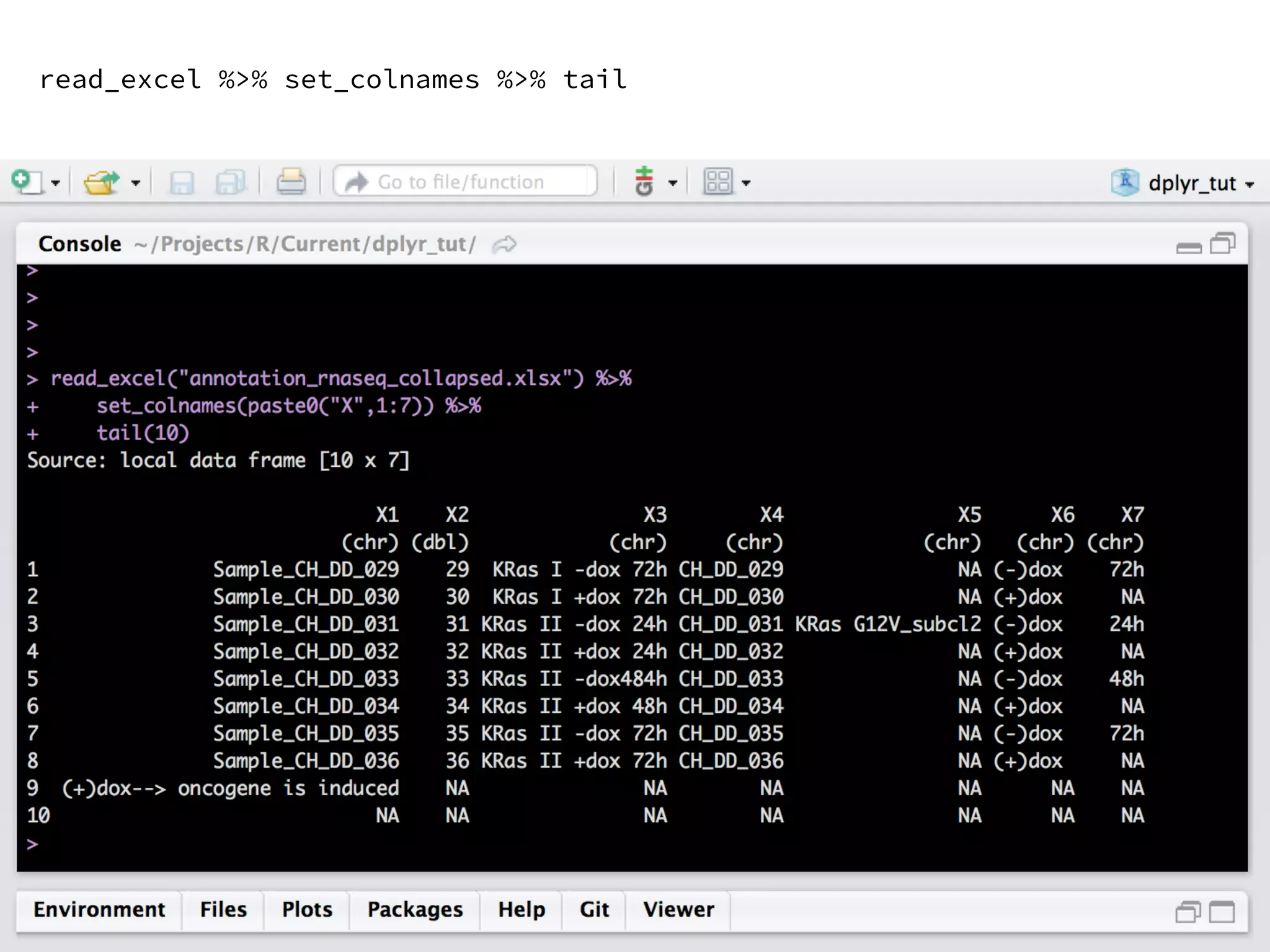Click the Sample_CH_DD_029 cell
The height and width of the screenshot is (952, 1270).
[x=306, y=570]
